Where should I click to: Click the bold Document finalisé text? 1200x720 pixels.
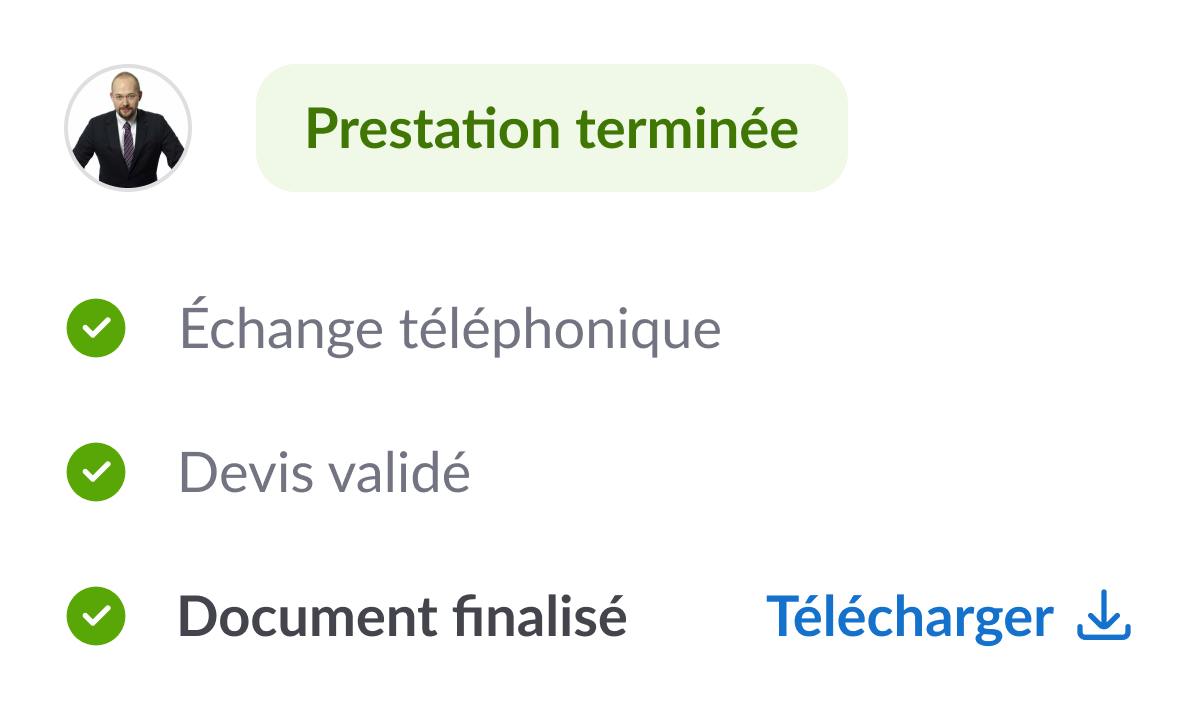point(402,616)
